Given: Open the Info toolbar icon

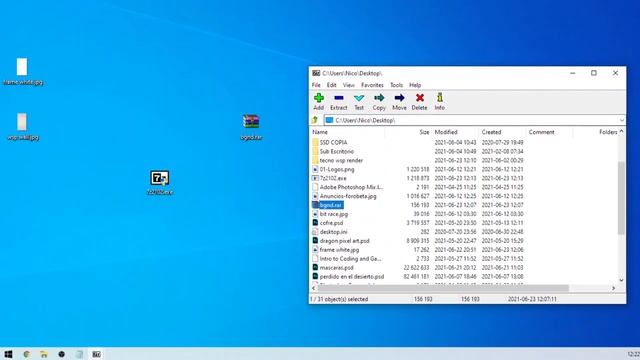Looking at the screenshot, I should click(x=440, y=102).
